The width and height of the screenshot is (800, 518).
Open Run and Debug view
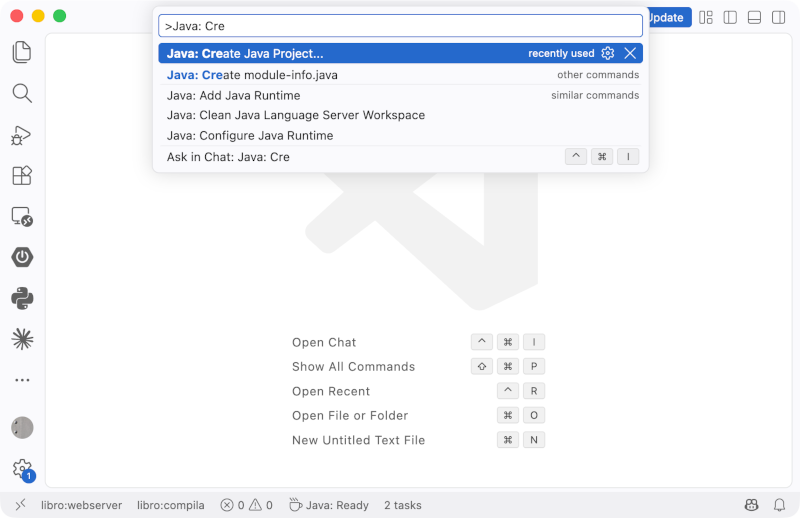22,135
